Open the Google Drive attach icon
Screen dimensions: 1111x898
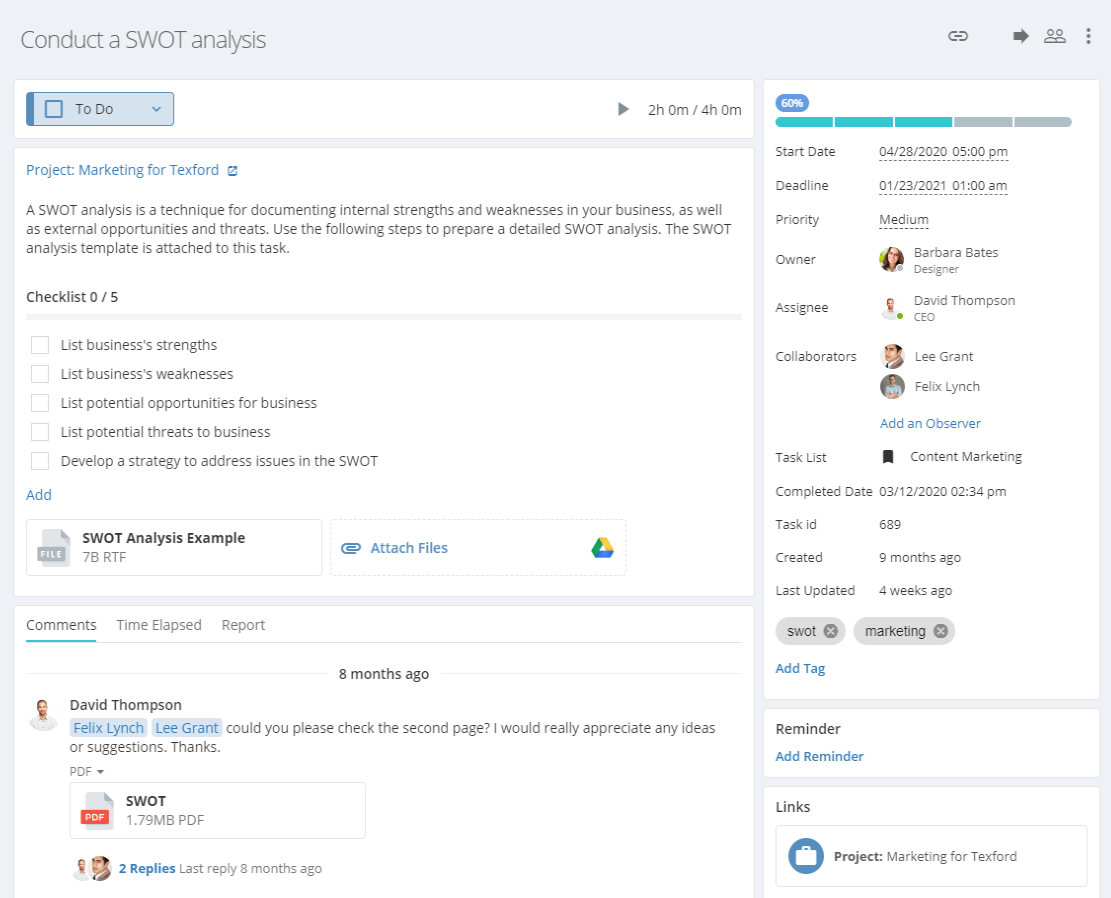pos(602,548)
